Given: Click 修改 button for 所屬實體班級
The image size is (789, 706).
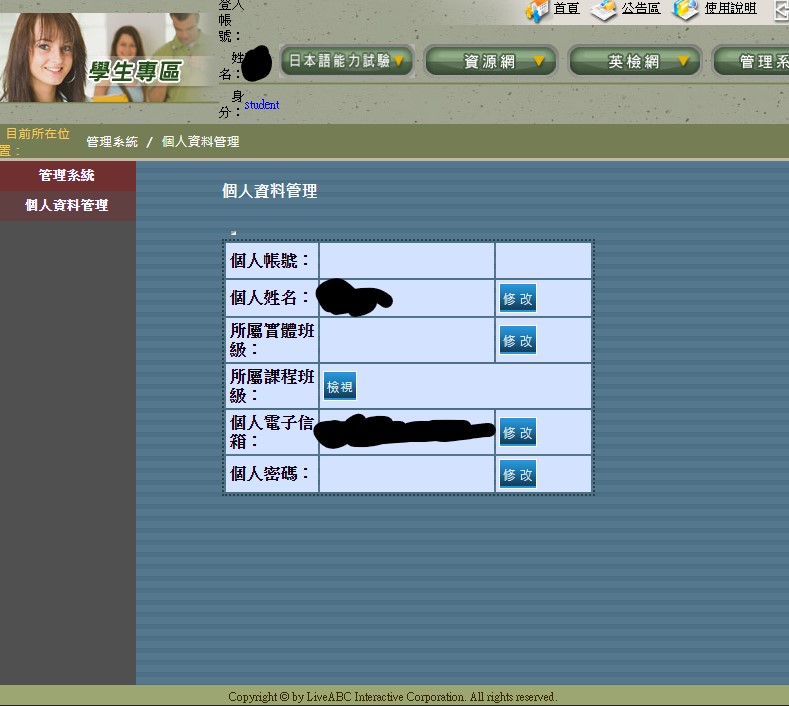Looking at the screenshot, I should [x=518, y=340].
